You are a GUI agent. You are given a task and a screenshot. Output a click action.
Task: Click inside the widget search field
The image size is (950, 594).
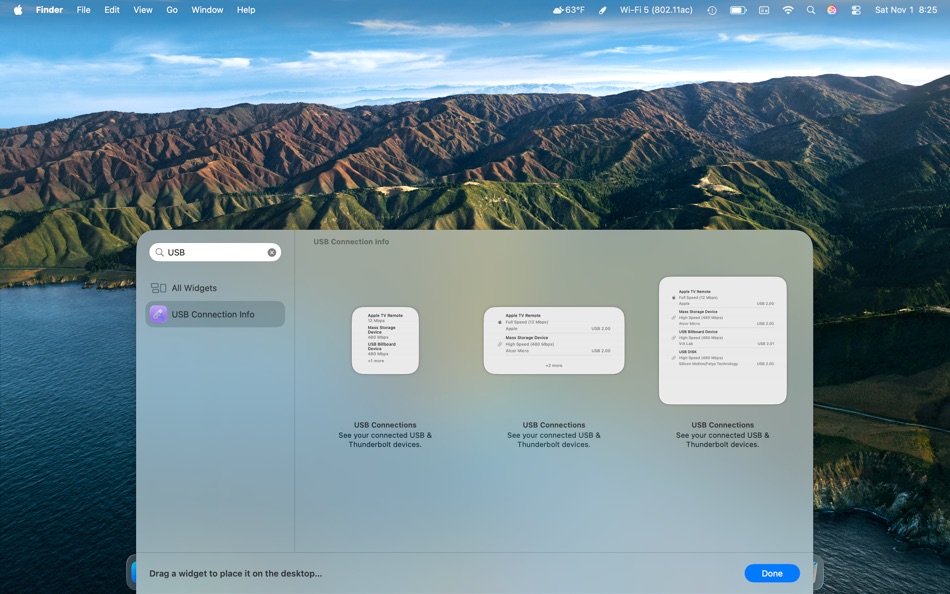point(210,251)
